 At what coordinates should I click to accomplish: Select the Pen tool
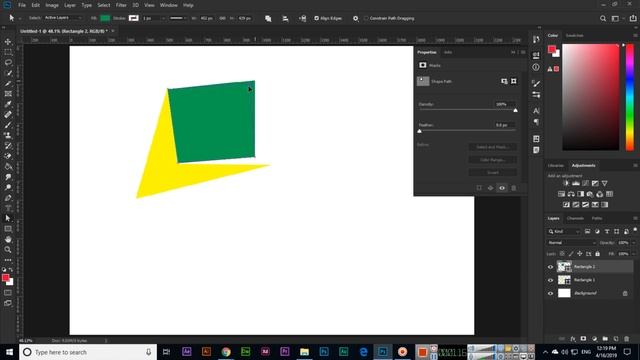pos(8,198)
